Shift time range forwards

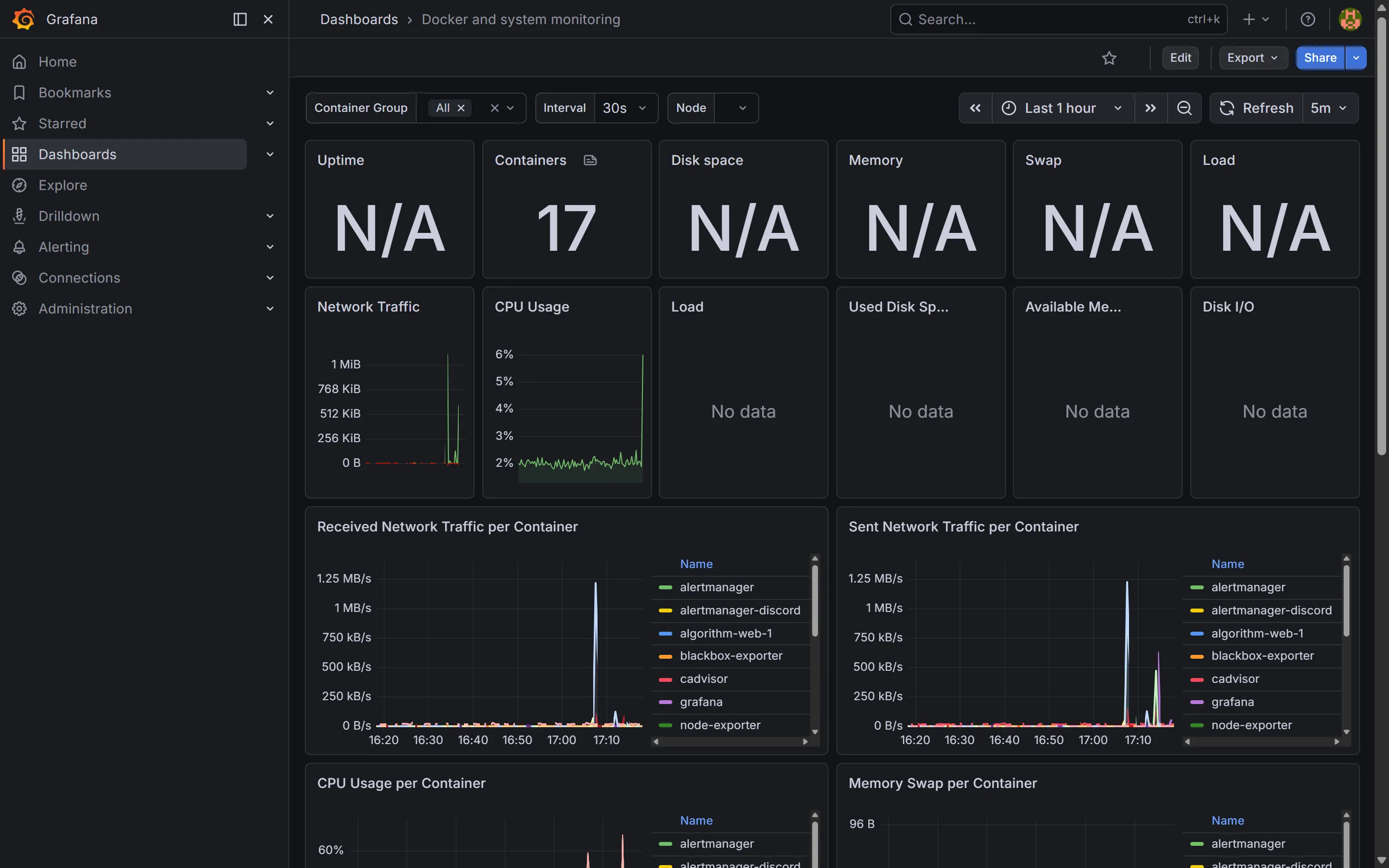[x=1150, y=108]
